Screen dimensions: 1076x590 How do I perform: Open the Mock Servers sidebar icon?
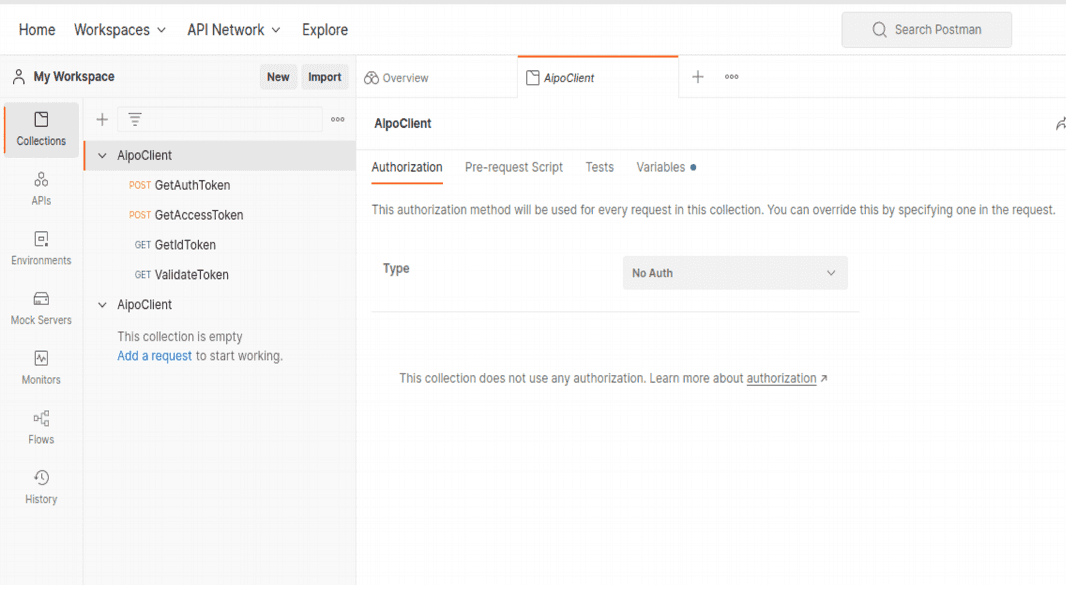pyautogui.click(x=41, y=308)
